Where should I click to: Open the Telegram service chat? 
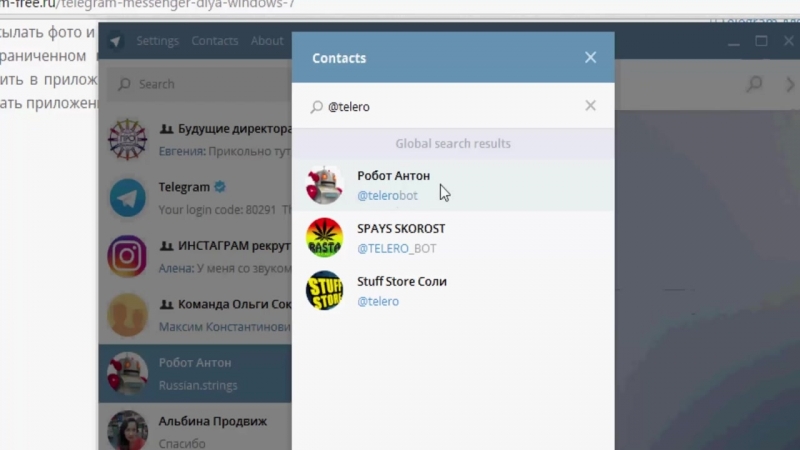click(195, 198)
